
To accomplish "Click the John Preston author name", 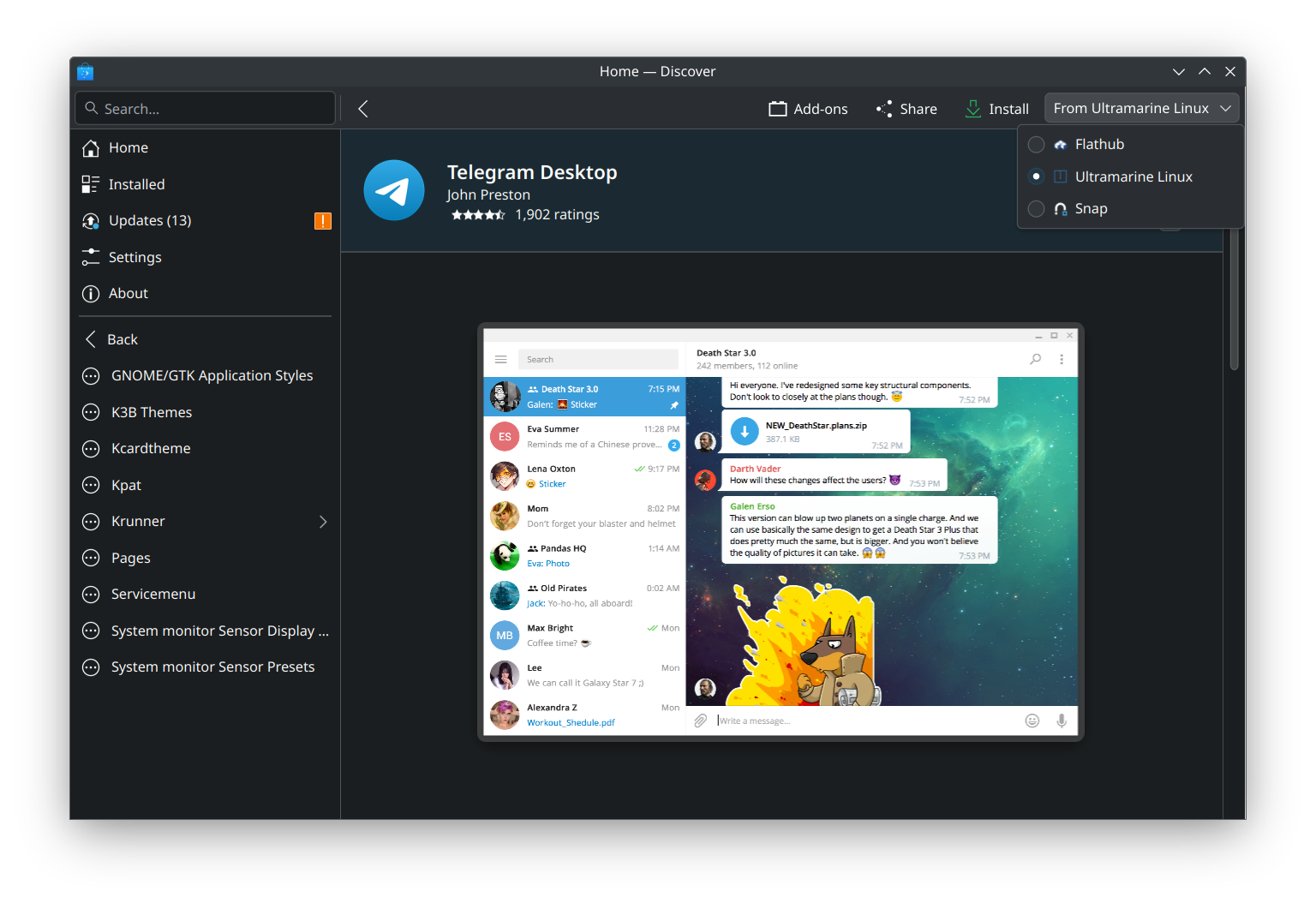I will pos(488,195).
